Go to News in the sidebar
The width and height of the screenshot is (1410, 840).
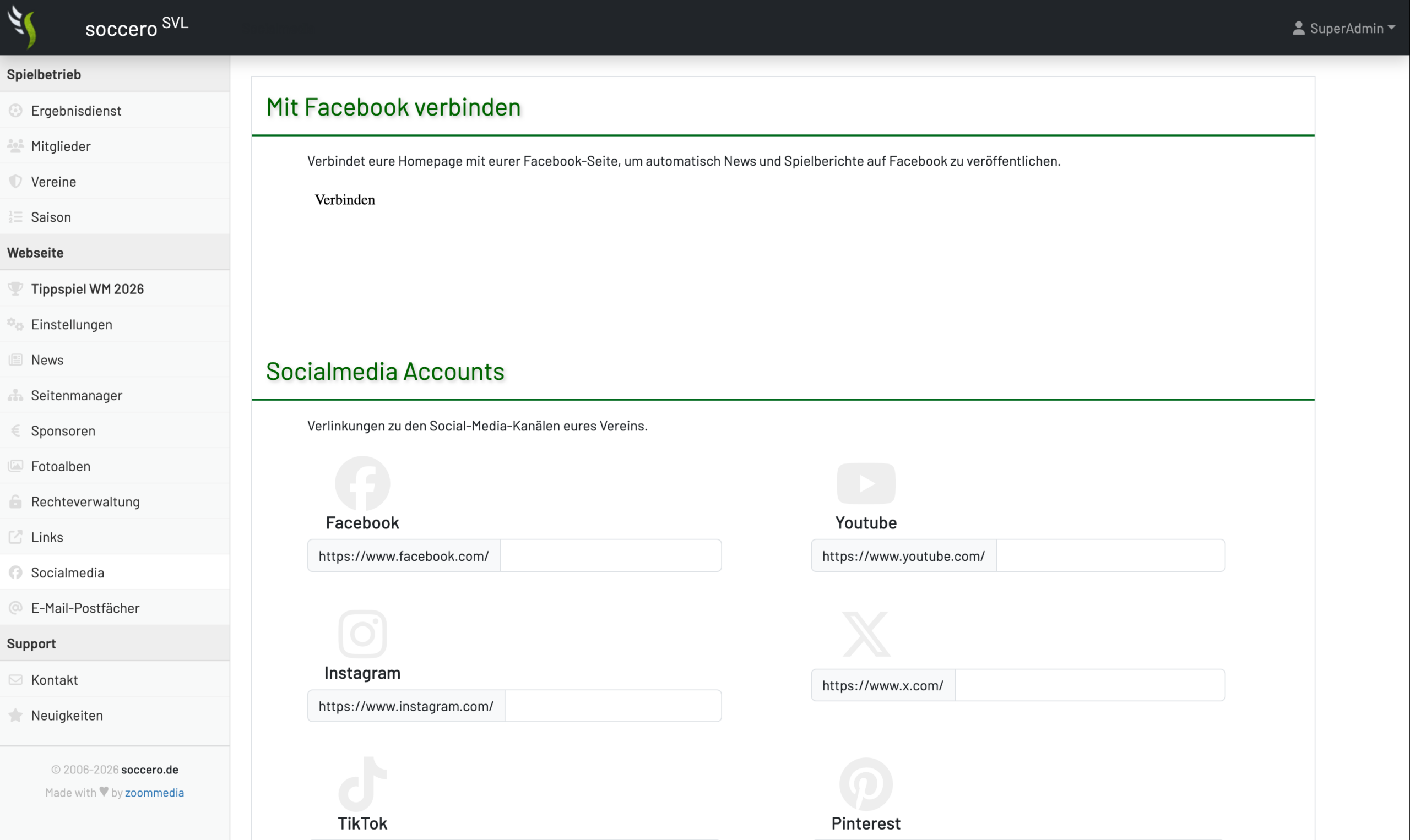point(115,360)
